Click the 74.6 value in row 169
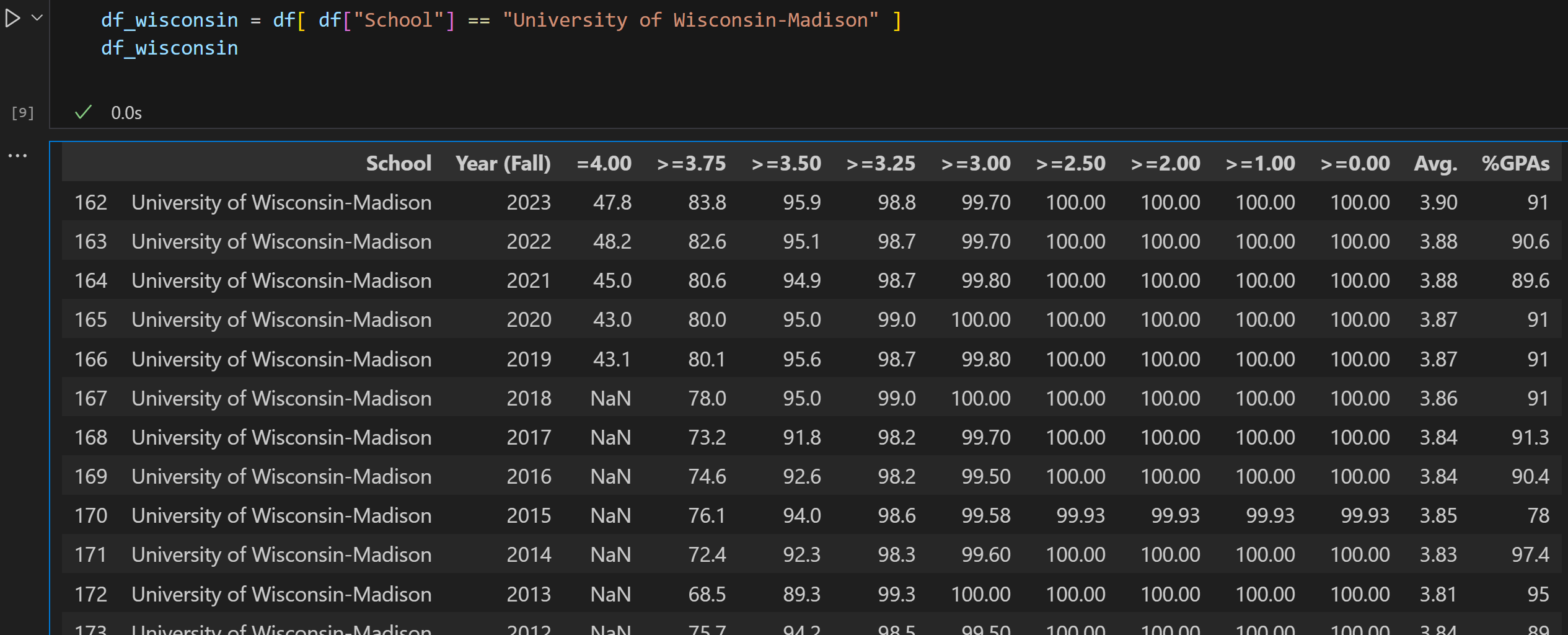 707,476
